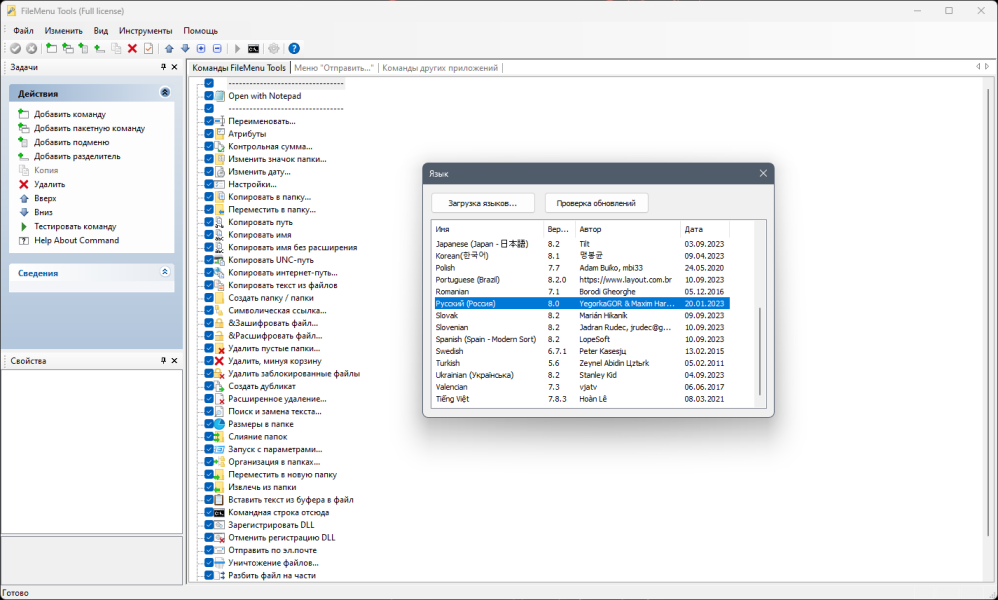Toggle the Контрольная сумма... checkbox
The height and width of the screenshot is (600, 998).
(x=209, y=146)
